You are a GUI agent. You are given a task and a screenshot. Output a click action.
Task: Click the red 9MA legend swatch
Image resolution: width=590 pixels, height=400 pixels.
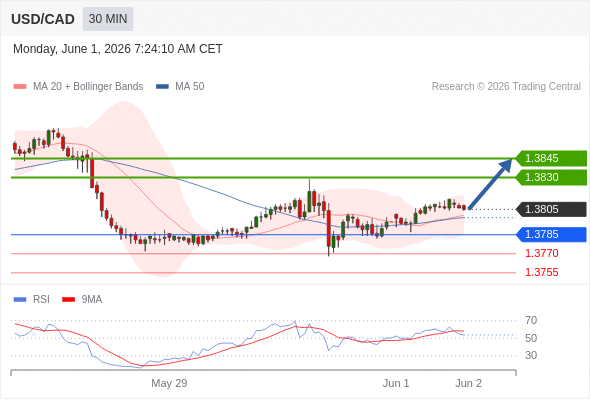pyautogui.click(x=68, y=300)
